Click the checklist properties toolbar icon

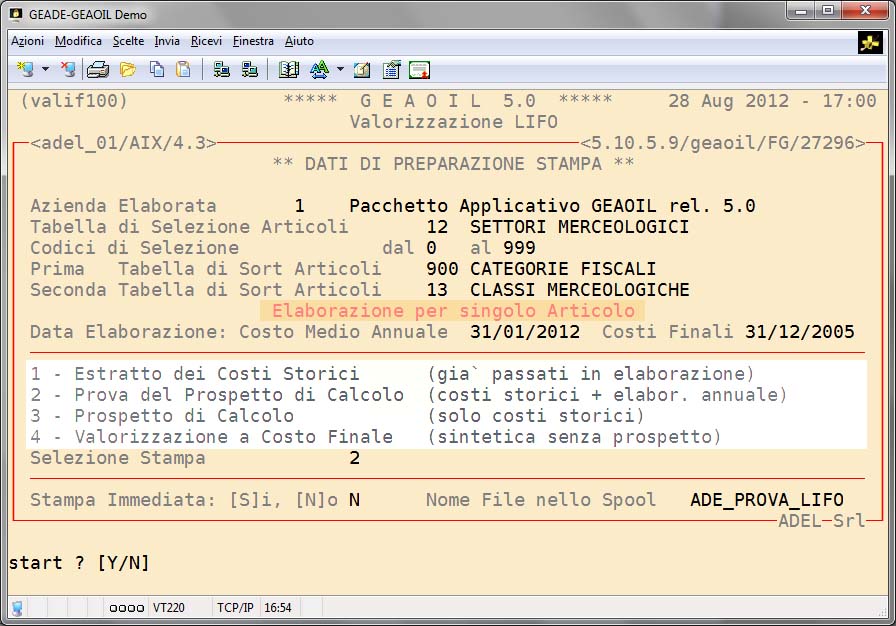pos(391,70)
